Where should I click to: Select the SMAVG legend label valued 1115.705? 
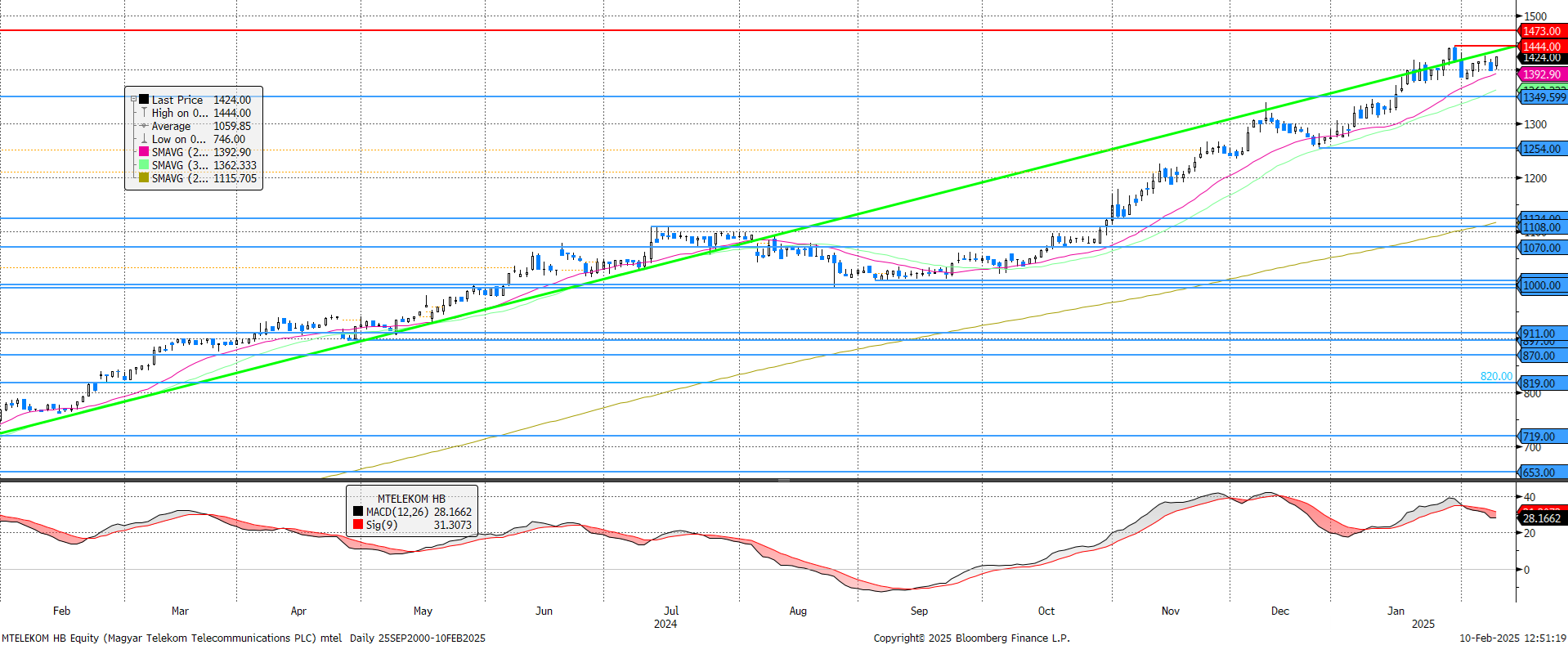pyautogui.click(x=180, y=178)
